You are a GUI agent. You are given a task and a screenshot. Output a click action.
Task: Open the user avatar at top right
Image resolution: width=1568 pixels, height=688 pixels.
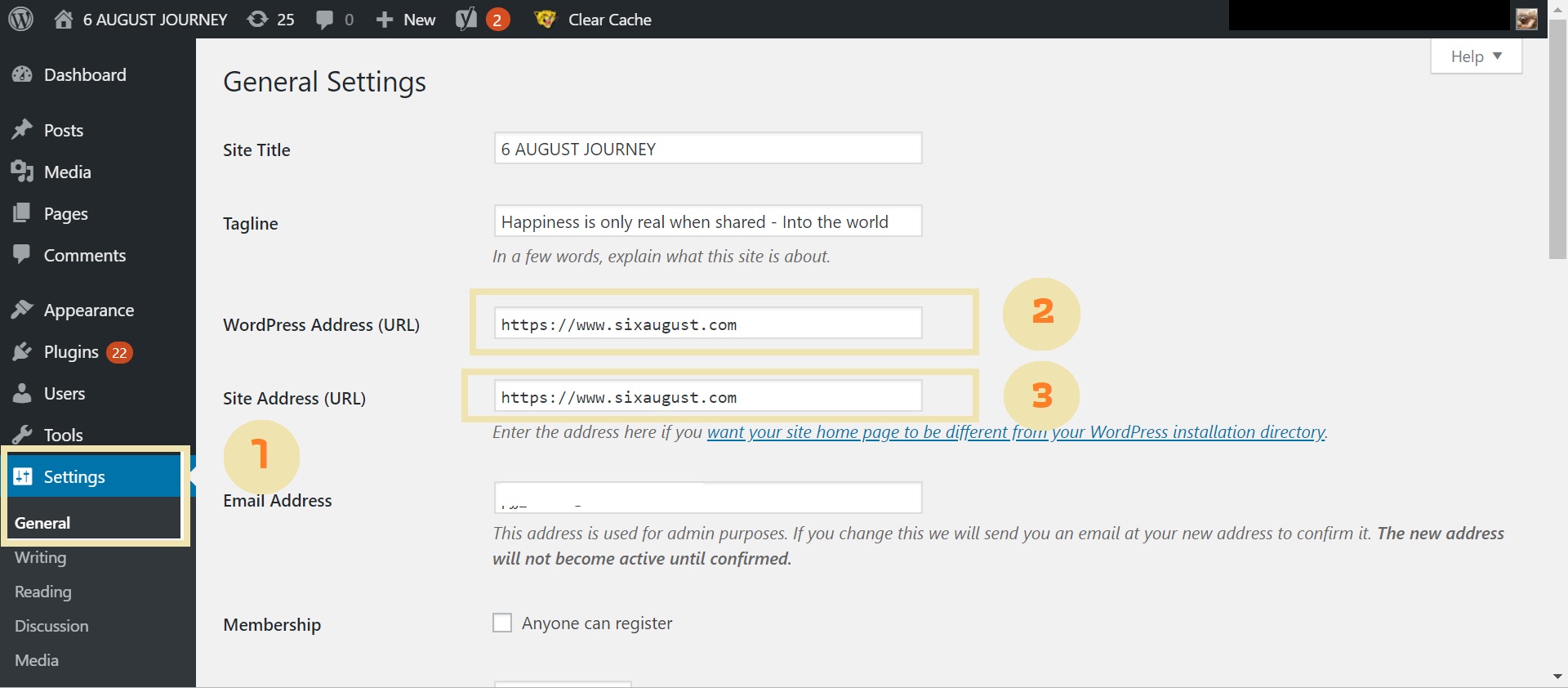(x=1526, y=19)
